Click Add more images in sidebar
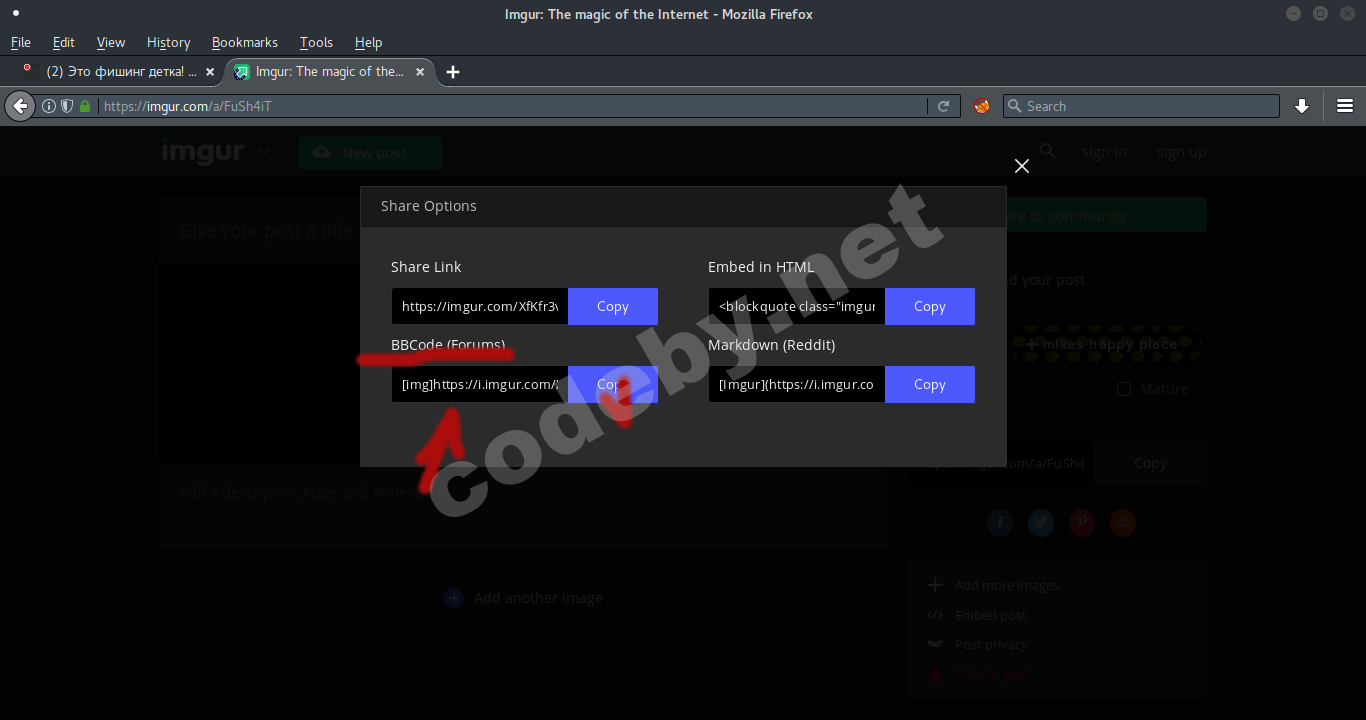 tap(993, 586)
